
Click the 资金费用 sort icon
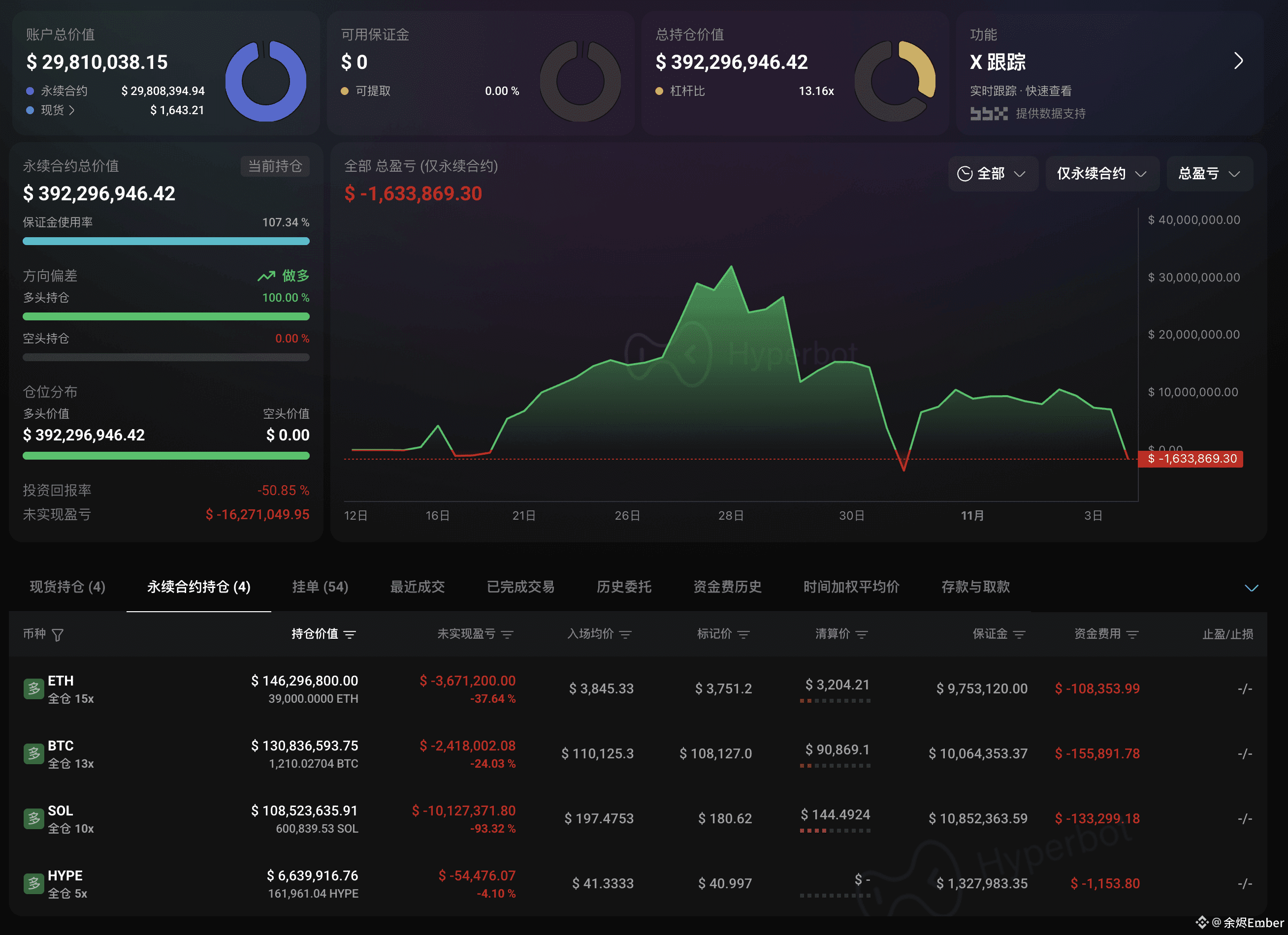click(x=1132, y=634)
